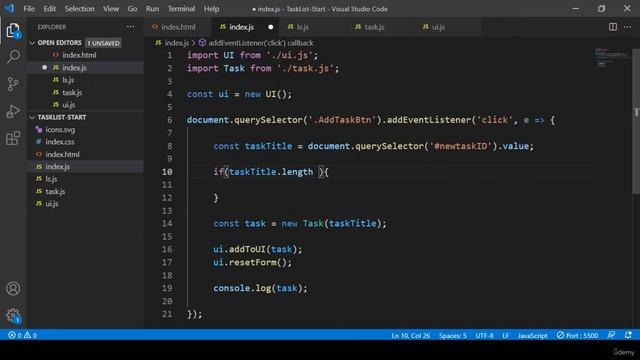640x360 pixels.
Task: Click the Live Server Port: 5500 indicator
Action: click(x=578, y=336)
